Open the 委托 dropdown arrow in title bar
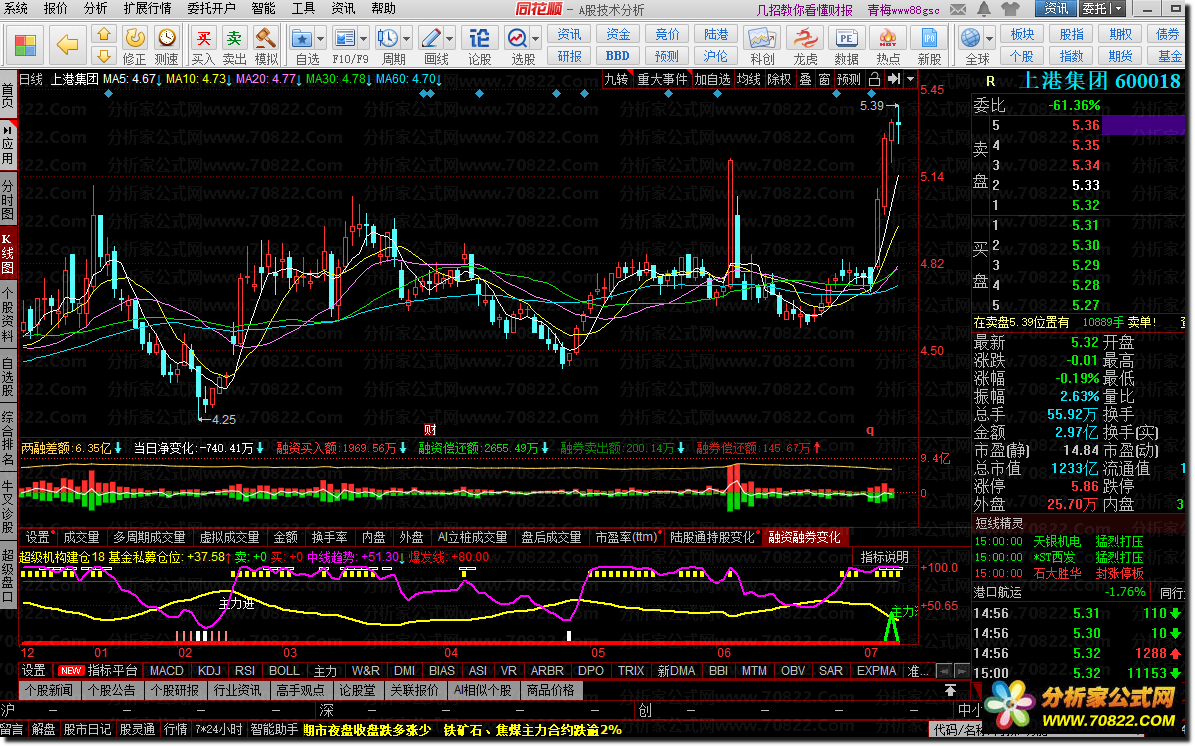 [1118, 9]
